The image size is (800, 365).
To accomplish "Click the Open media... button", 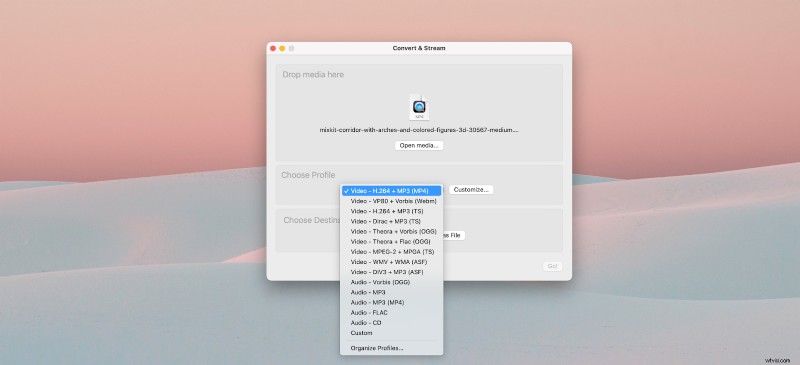I will pos(419,145).
